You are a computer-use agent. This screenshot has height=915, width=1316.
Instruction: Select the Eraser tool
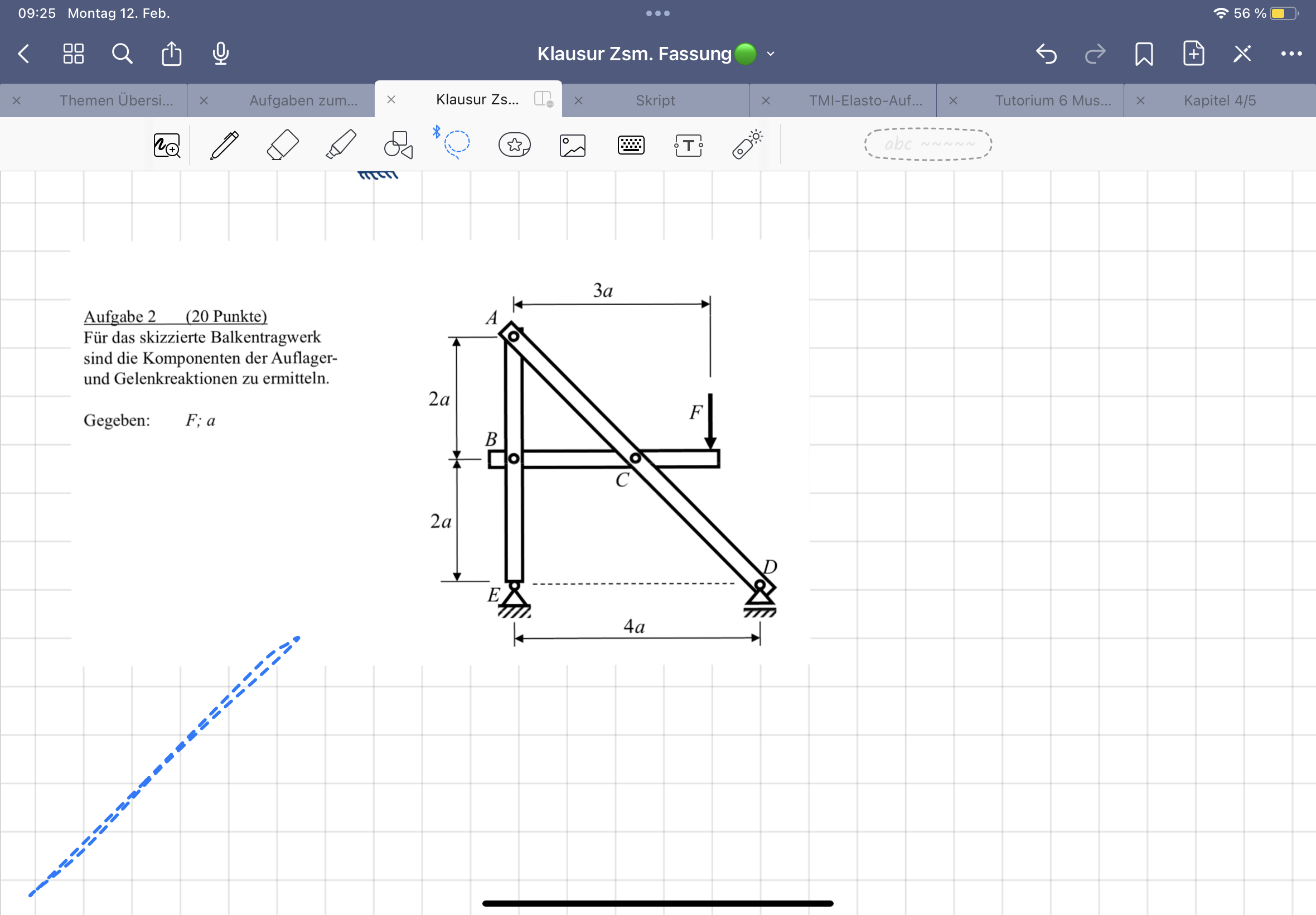click(x=283, y=145)
